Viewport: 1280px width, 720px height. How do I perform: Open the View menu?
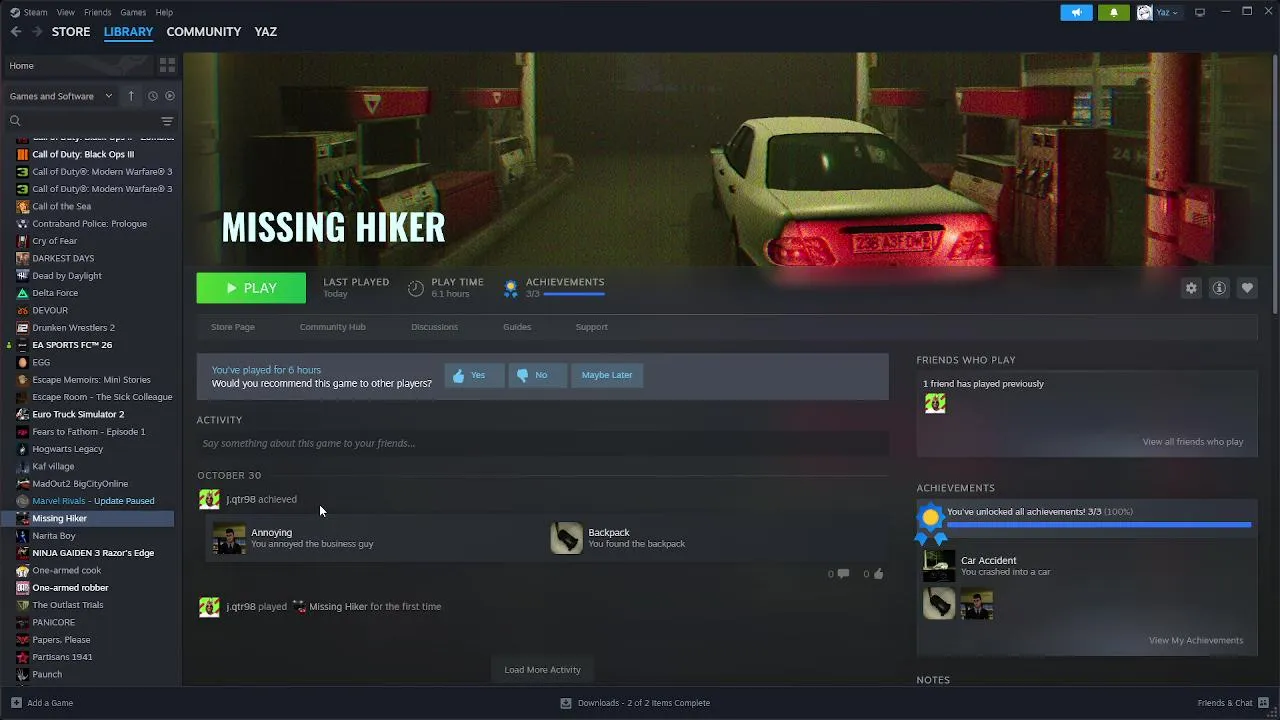[65, 12]
